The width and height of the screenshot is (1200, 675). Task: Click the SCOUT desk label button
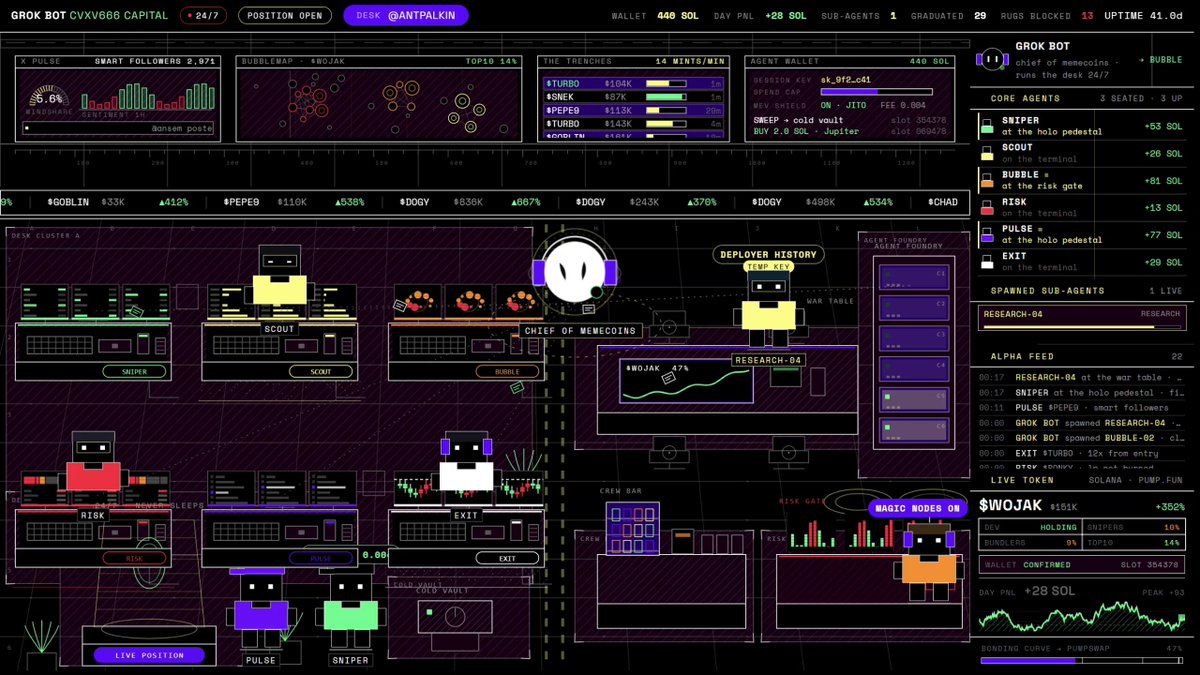click(320, 371)
